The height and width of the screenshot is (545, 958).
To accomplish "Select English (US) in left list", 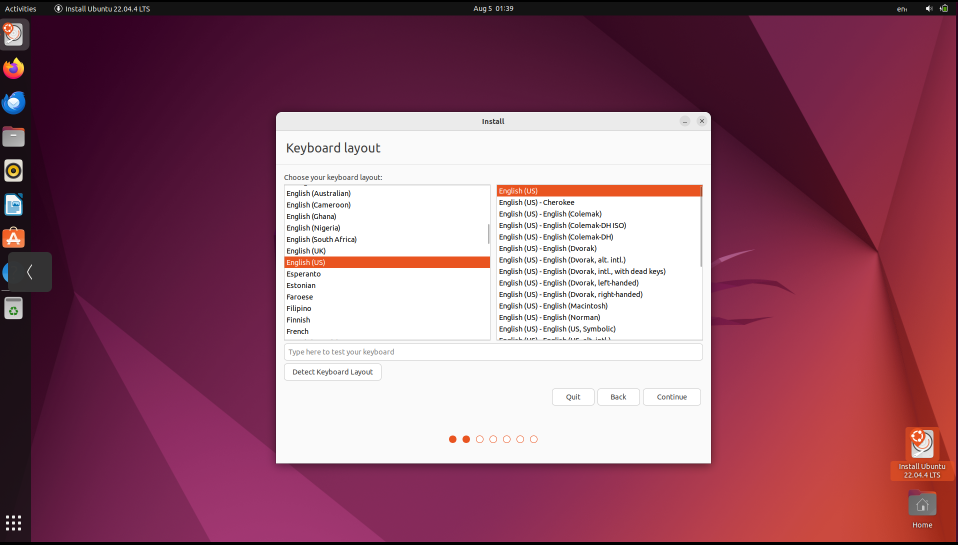I will click(387, 262).
